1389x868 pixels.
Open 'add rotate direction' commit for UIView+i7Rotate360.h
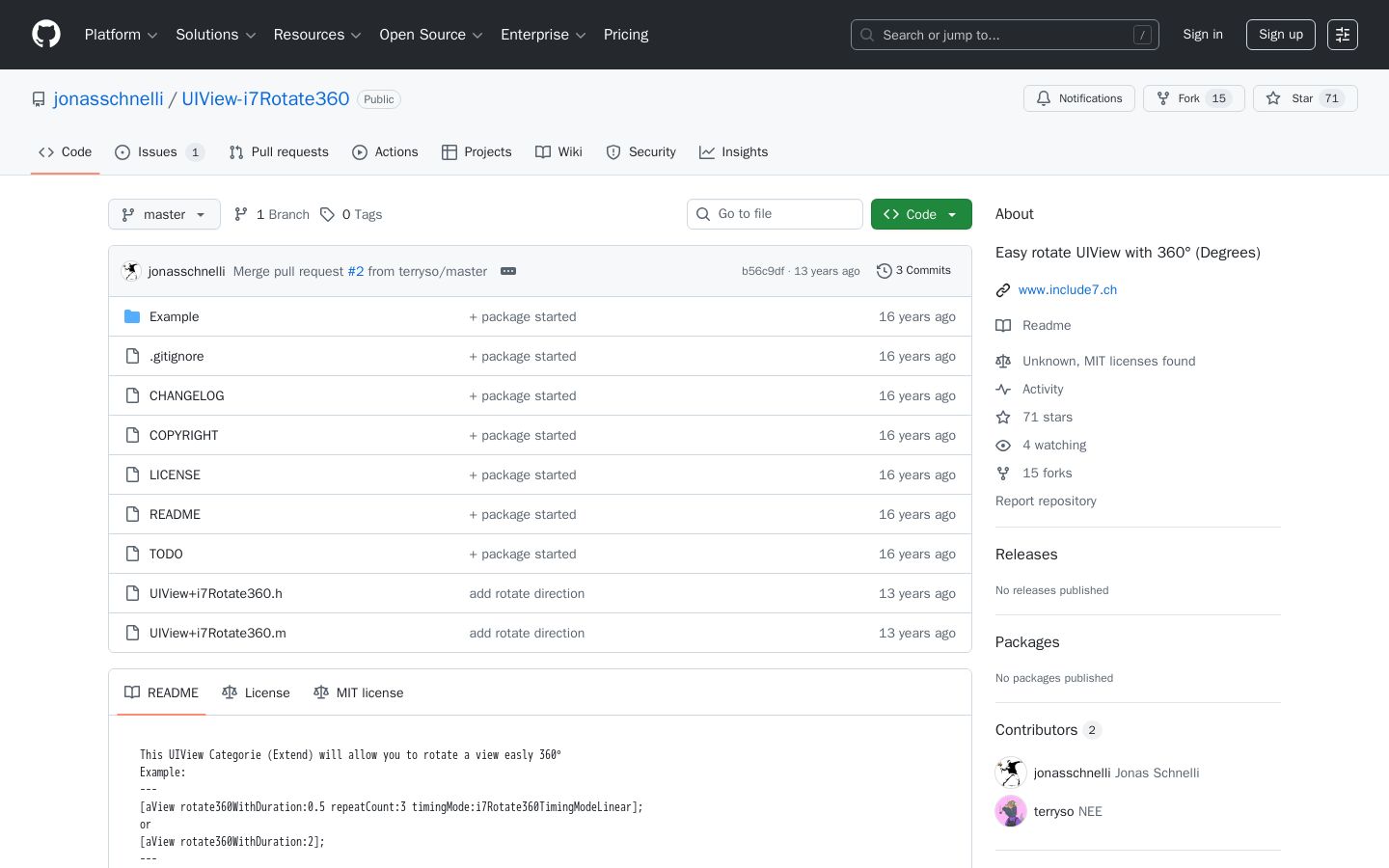coord(527,593)
